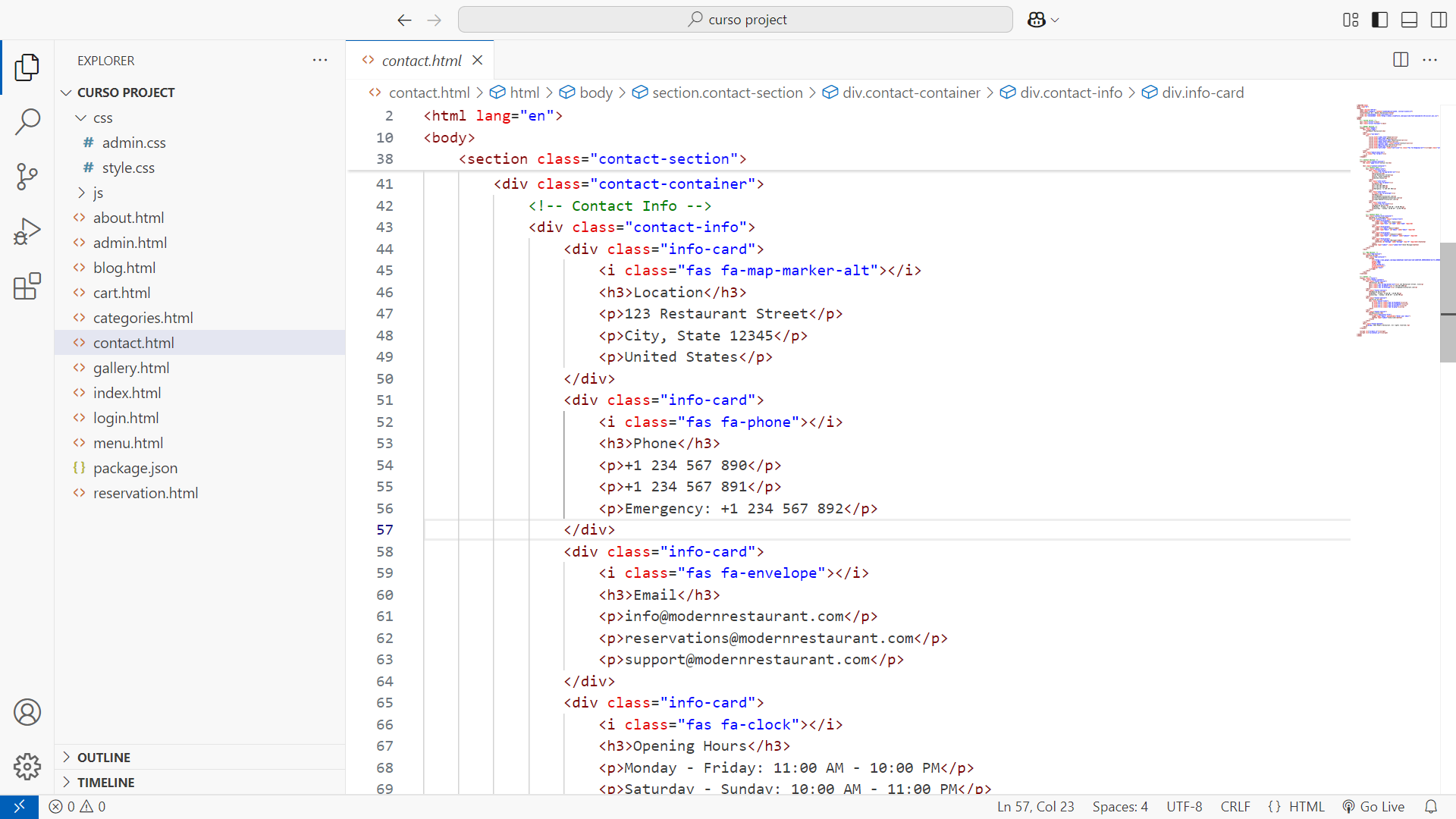Screen dimensions: 1456x819
Task: Open the Search view icon
Action: pos(27,121)
